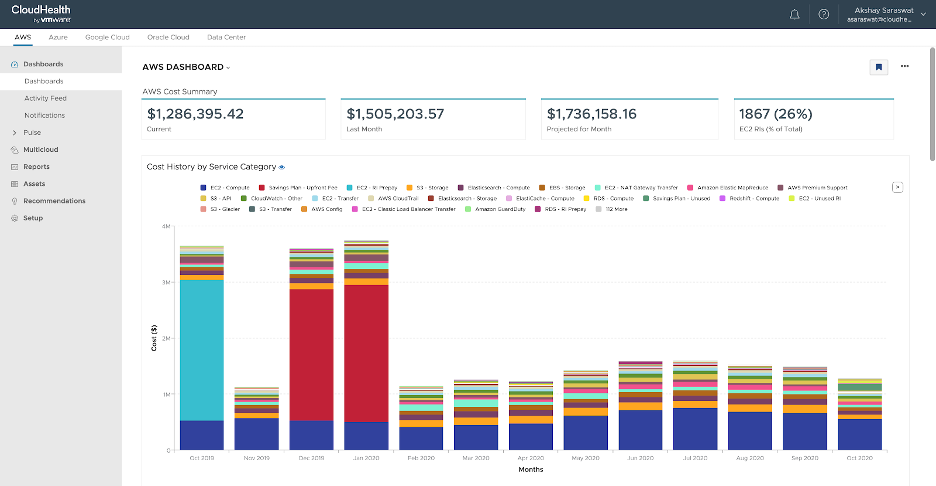Click the CloudHealth by VMware logo
The height and width of the screenshot is (486, 936).
(x=41, y=14)
